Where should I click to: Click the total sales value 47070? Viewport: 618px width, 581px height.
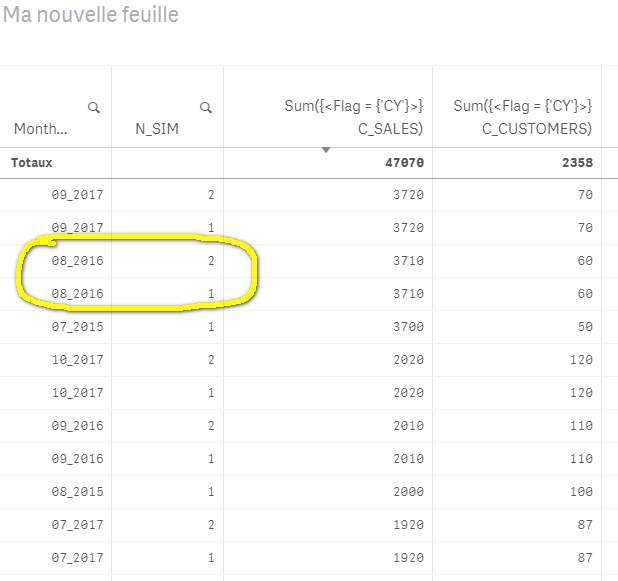pyautogui.click(x=405, y=162)
